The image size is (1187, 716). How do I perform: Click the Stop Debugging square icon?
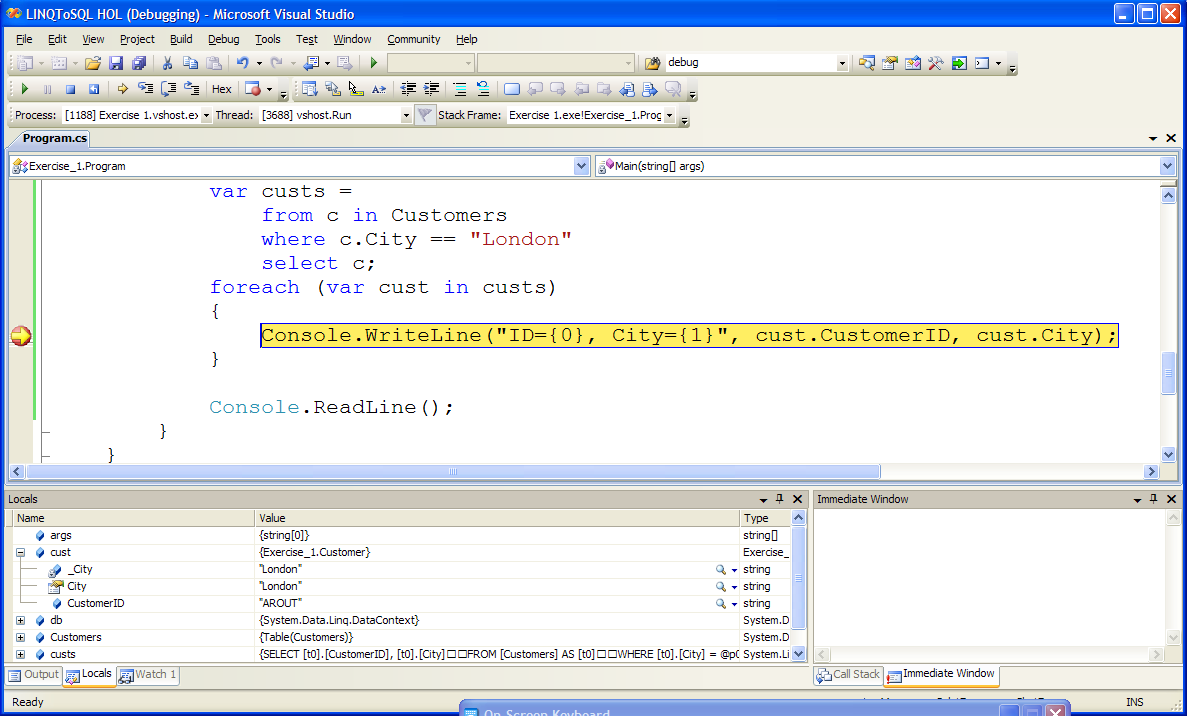pos(70,89)
